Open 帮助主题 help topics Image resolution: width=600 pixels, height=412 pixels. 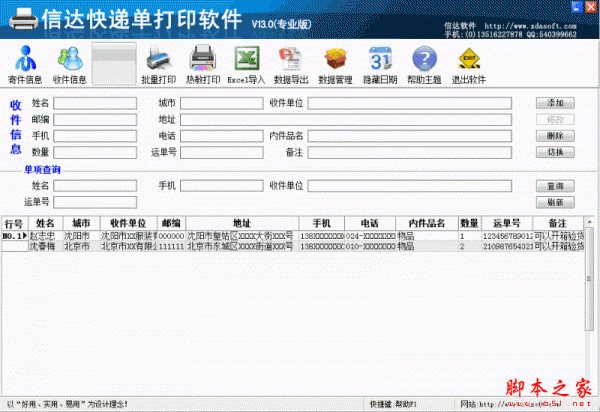point(424,64)
